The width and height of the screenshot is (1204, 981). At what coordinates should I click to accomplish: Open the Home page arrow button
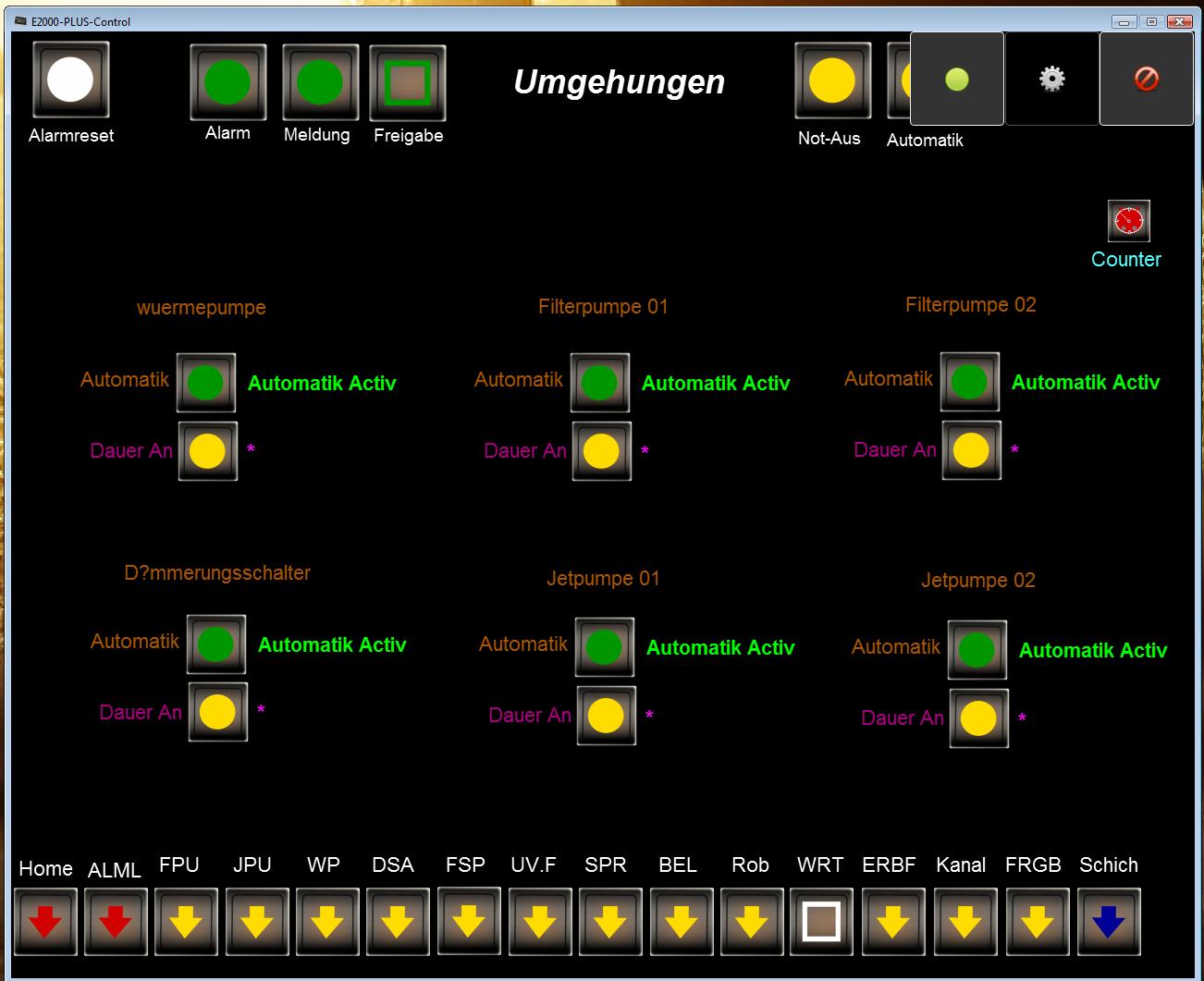pos(45,922)
